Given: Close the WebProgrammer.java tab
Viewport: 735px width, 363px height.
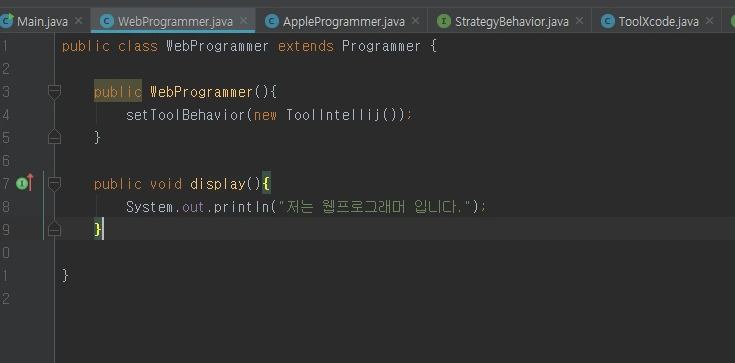Looking at the screenshot, I should tap(243, 21).
